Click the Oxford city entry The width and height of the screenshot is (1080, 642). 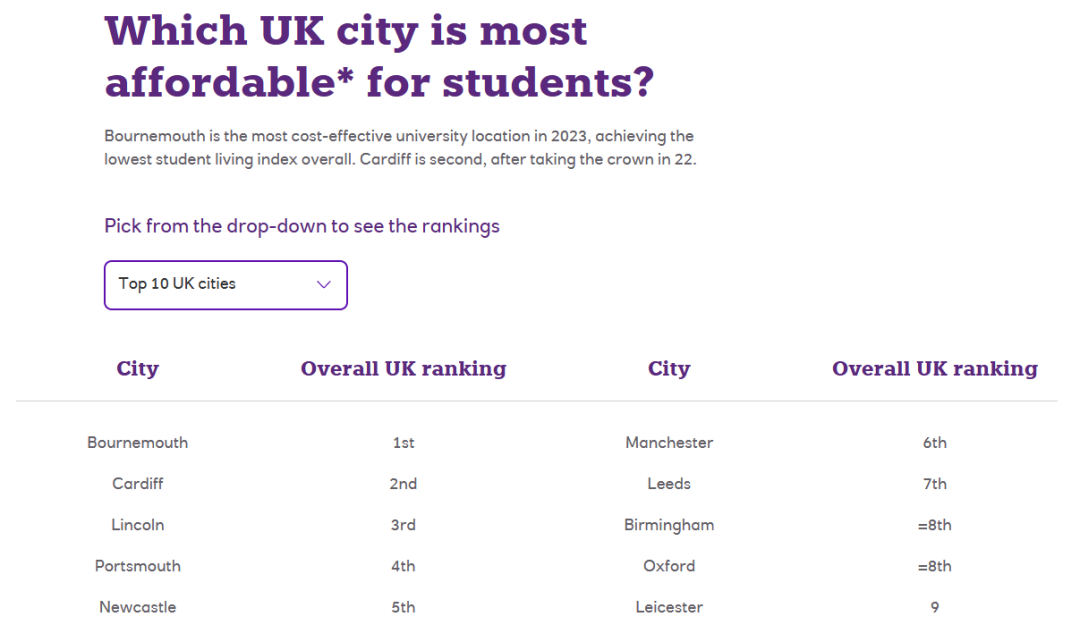[669, 566]
